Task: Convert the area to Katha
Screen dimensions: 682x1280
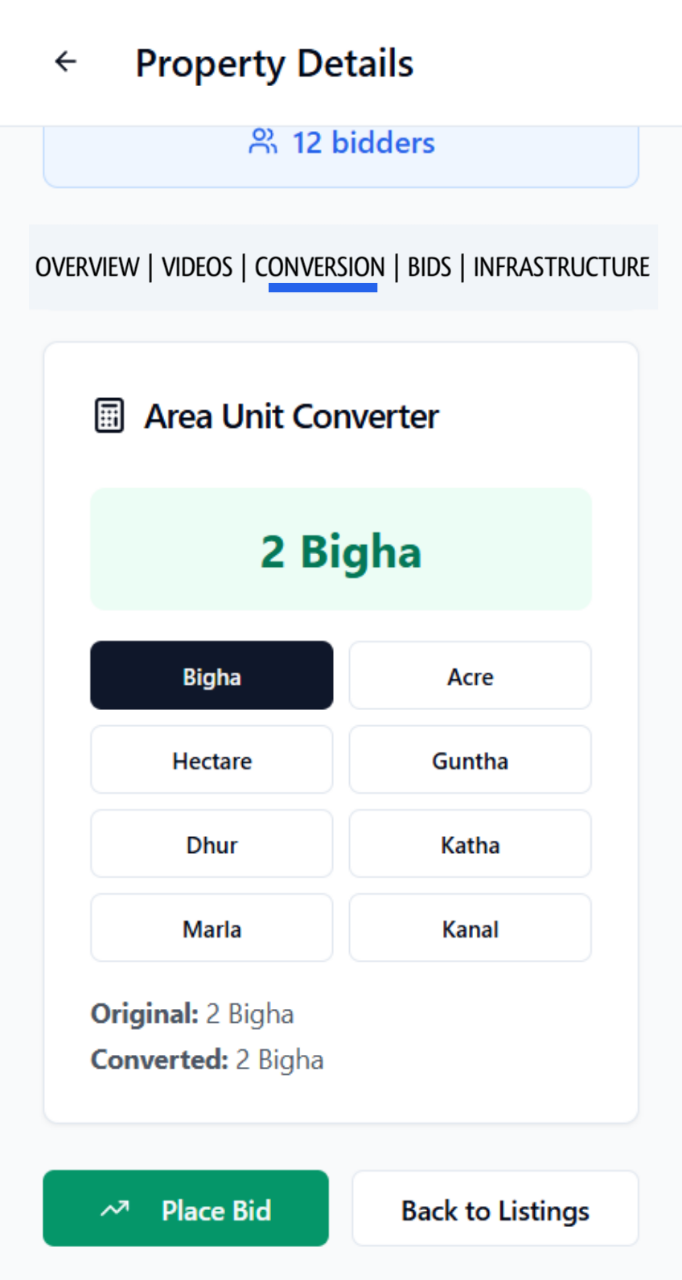Action: pos(470,844)
